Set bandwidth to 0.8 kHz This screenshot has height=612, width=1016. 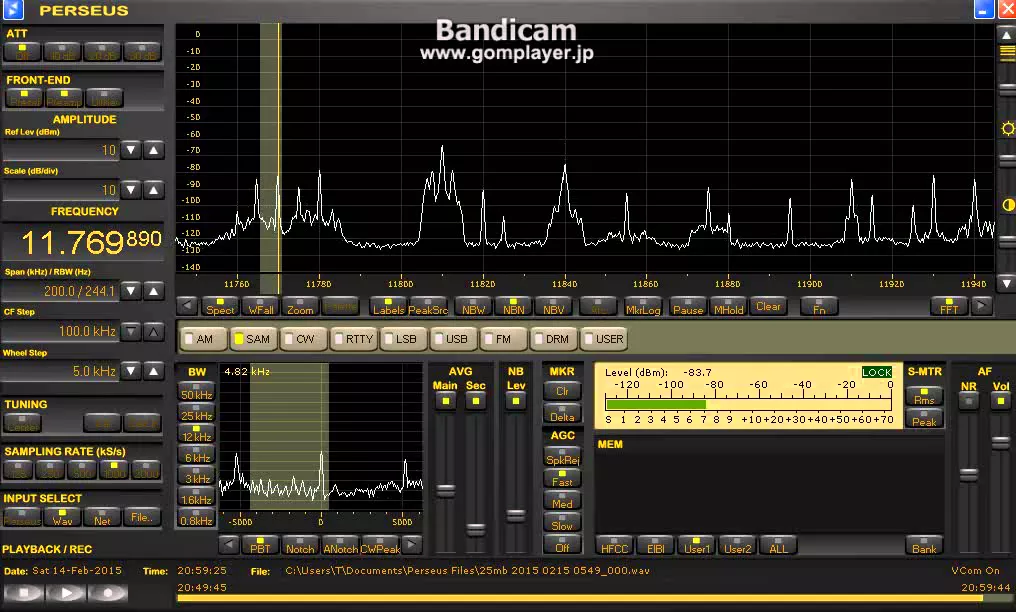click(196, 518)
